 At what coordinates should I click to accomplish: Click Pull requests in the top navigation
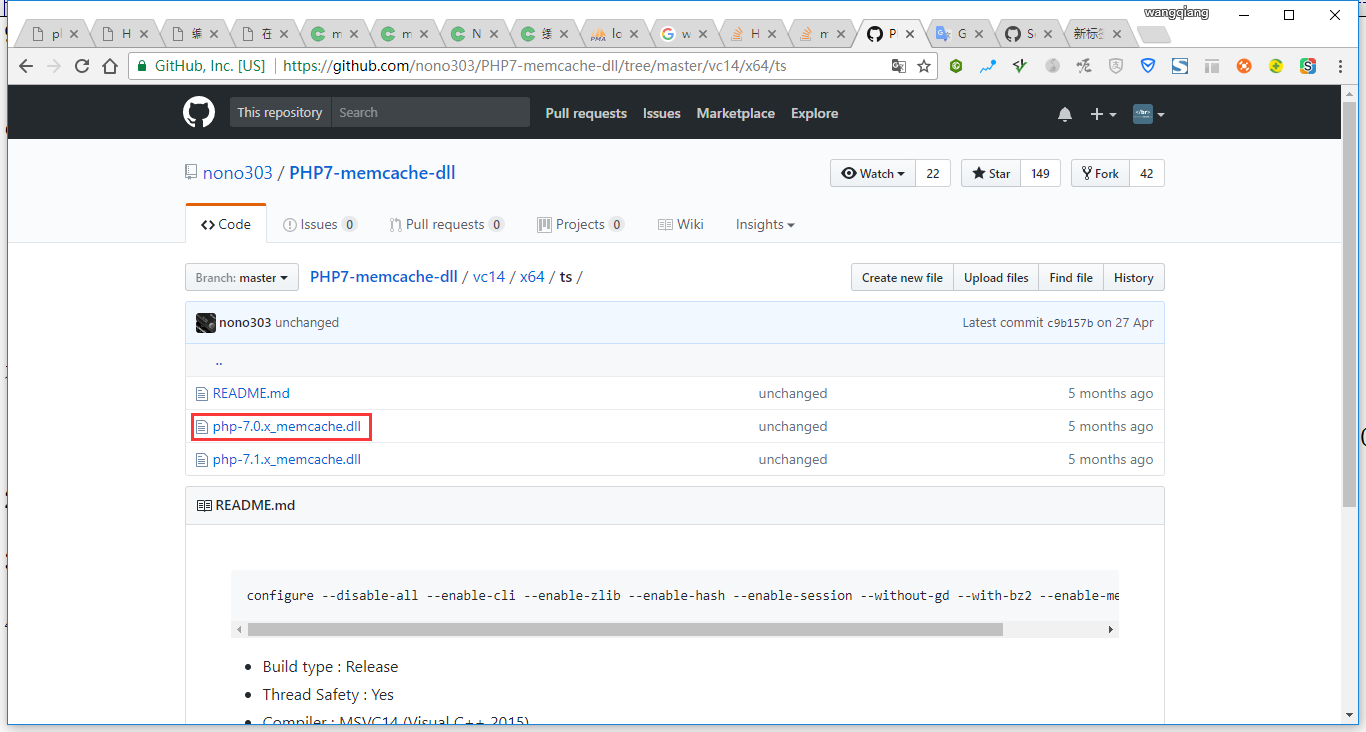586,114
